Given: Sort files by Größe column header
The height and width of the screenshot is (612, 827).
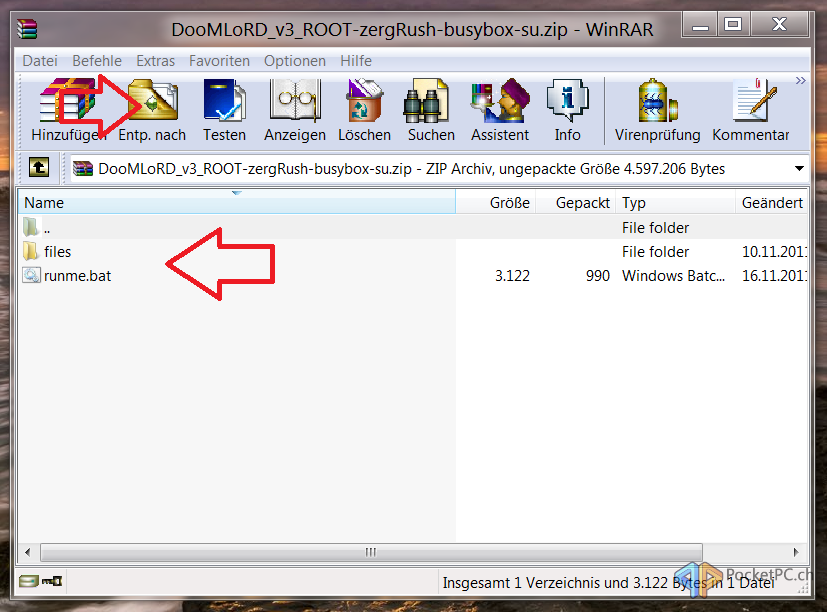Looking at the screenshot, I should pyautogui.click(x=509, y=203).
